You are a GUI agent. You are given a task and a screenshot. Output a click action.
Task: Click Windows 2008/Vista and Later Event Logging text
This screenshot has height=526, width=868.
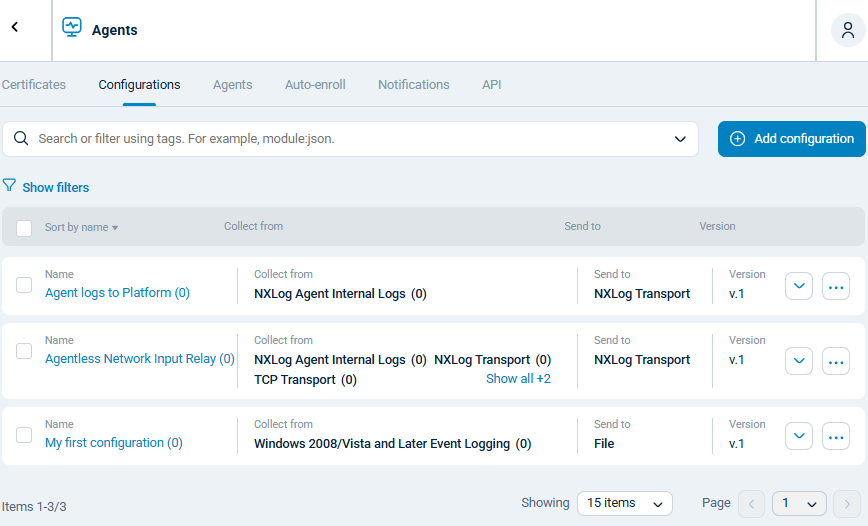coord(392,444)
